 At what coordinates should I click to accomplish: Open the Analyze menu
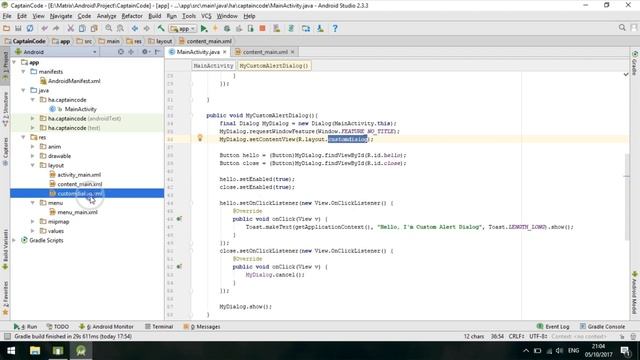[x=107, y=16]
